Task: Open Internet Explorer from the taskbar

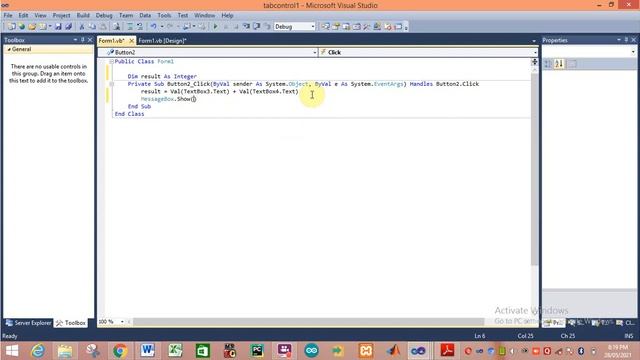Action: point(38,350)
